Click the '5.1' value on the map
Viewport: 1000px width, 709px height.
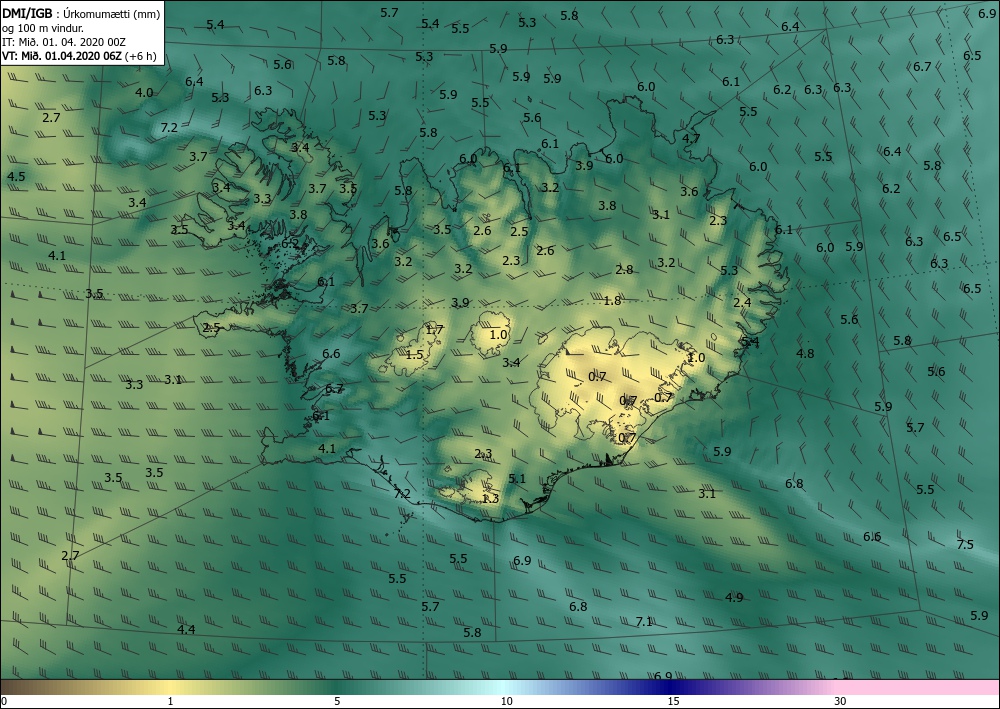[x=517, y=478]
